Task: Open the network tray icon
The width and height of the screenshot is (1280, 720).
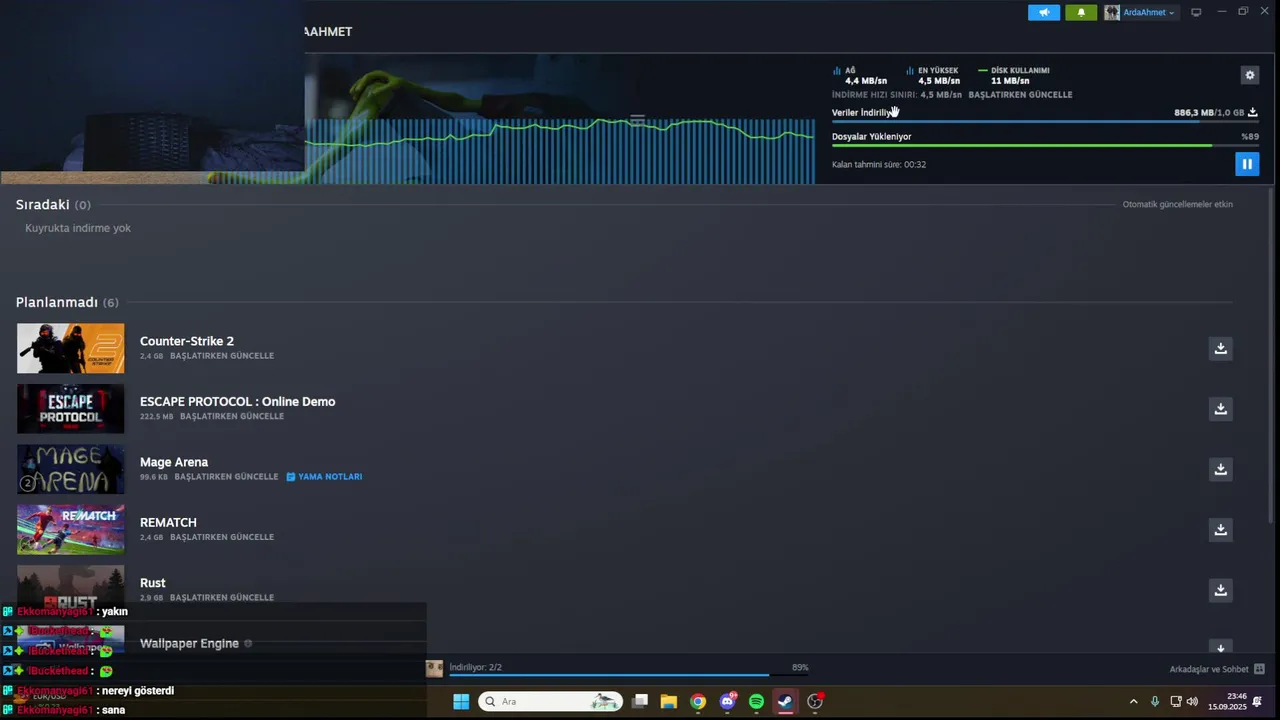Action: tap(1176, 702)
